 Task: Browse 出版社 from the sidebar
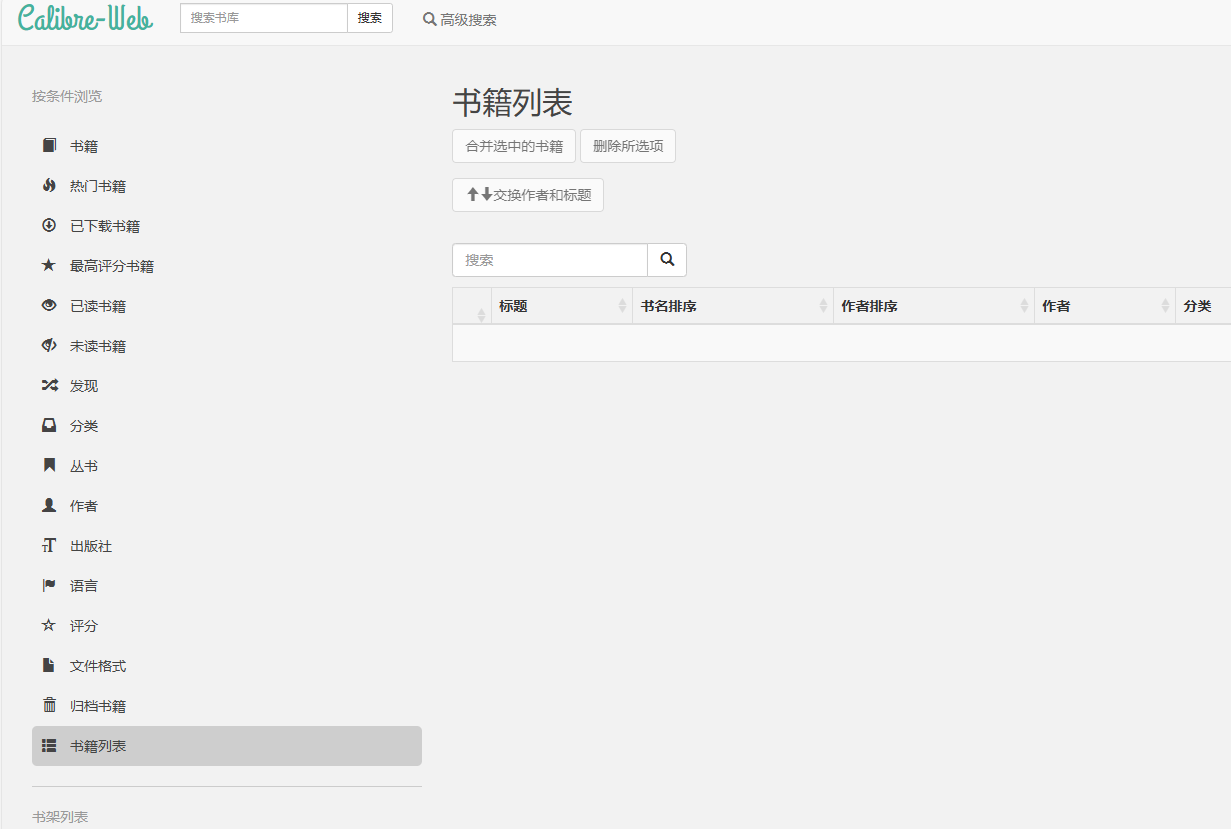coord(227,546)
